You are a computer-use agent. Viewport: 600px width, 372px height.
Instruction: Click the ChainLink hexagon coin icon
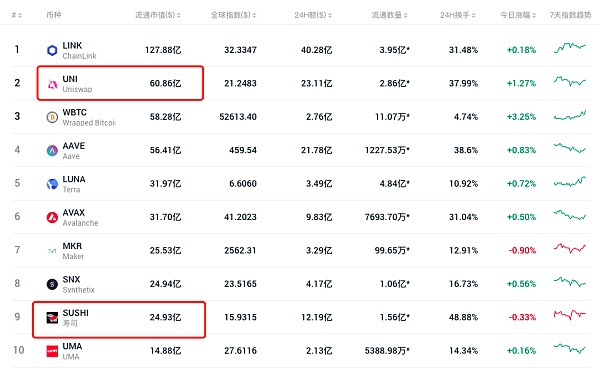click(52, 50)
